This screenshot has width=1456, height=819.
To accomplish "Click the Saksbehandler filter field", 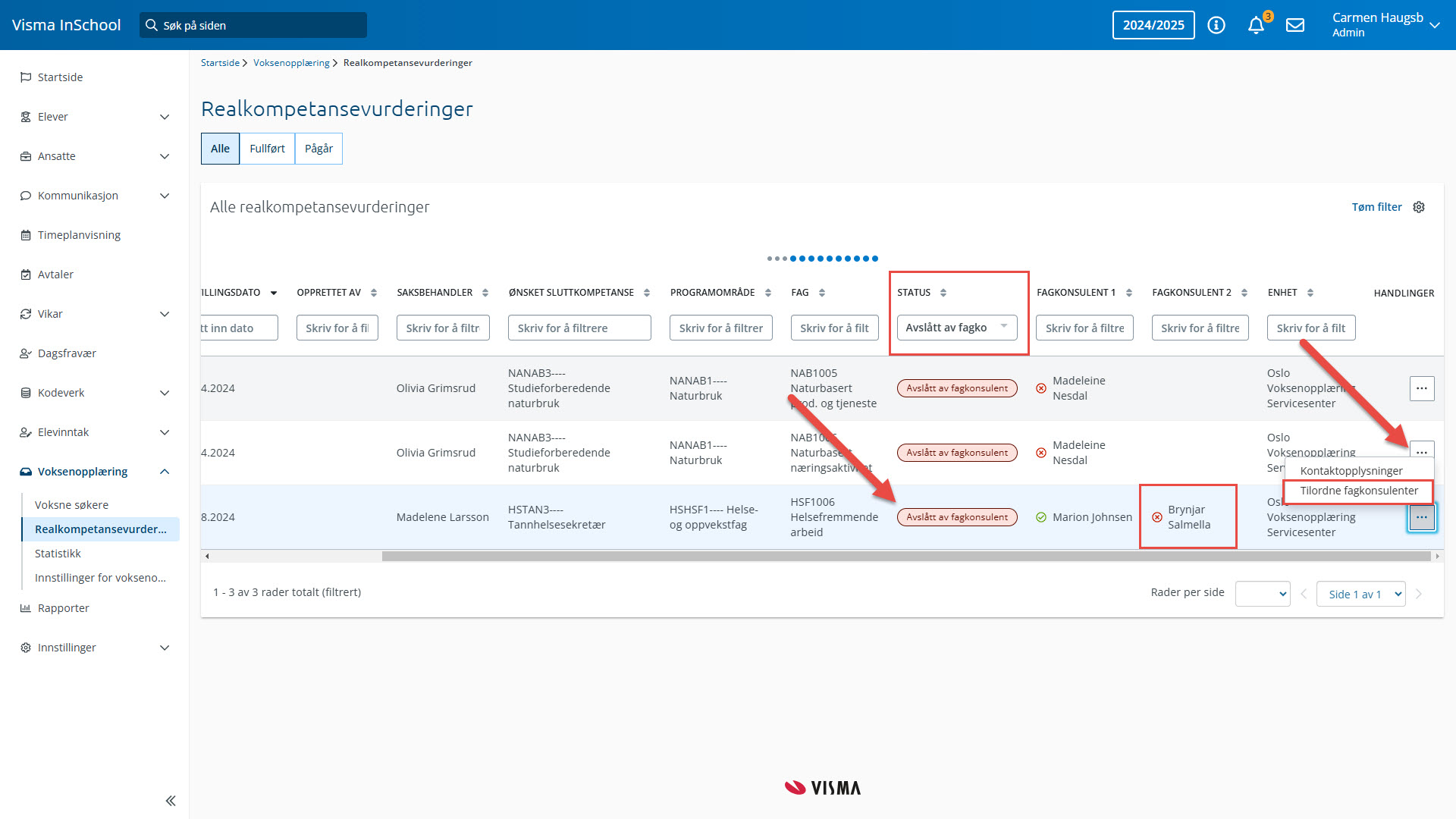I will [x=443, y=328].
